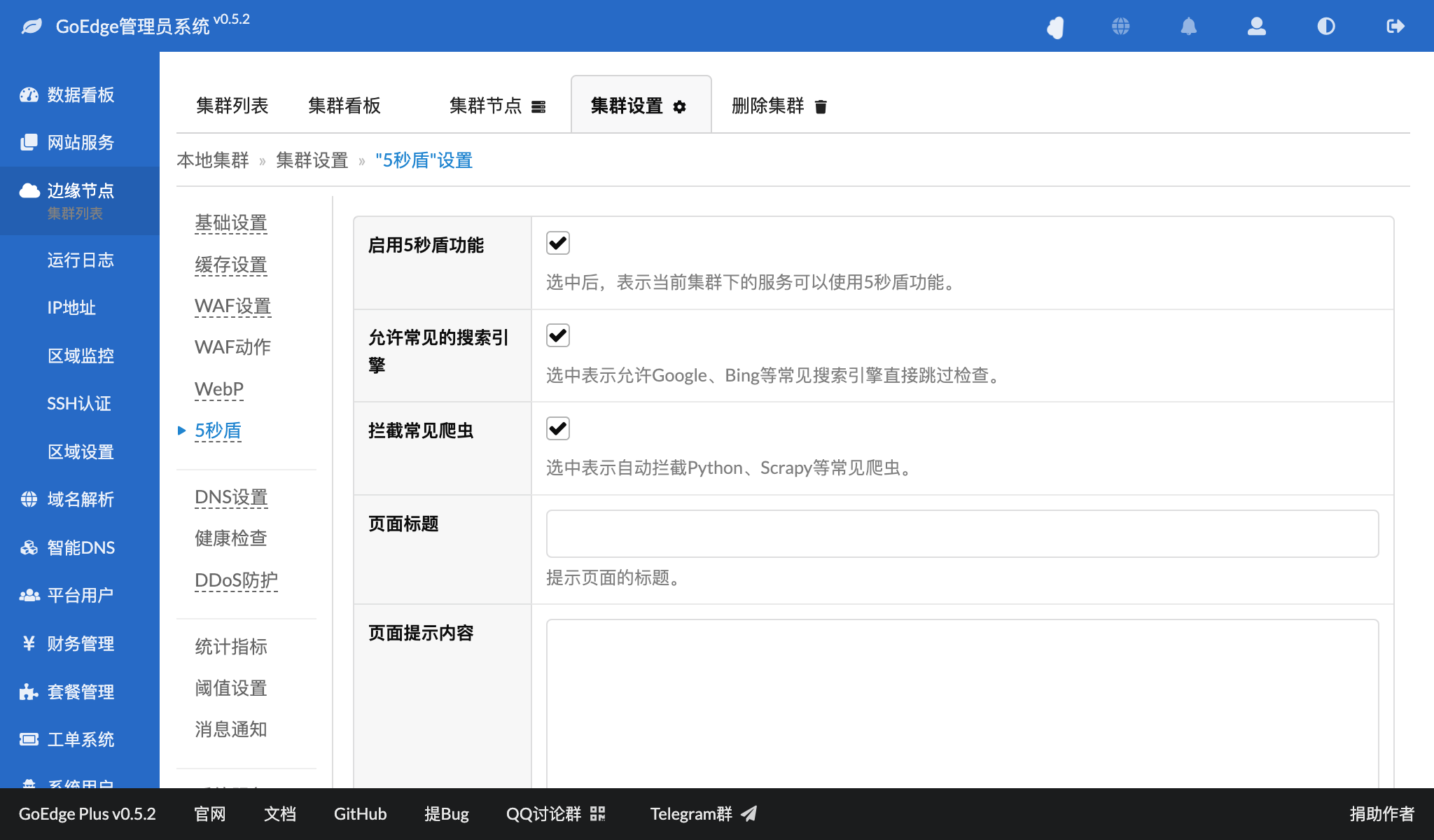Click the 边缘节点 cloud icon
Viewport: 1434px width, 840px height.
click(29, 190)
